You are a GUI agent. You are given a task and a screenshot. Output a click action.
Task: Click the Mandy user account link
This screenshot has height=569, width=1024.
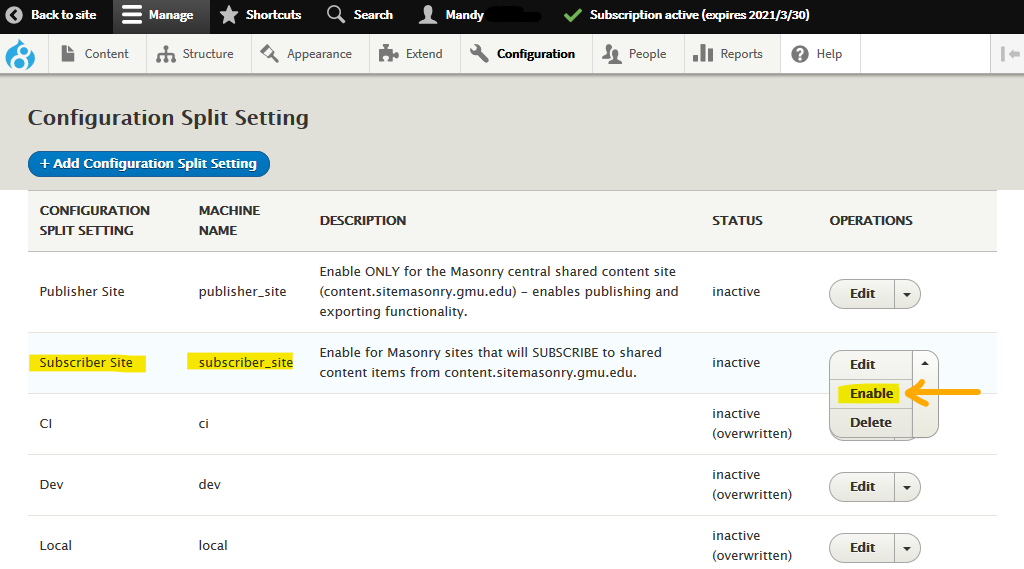click(480, 14)
